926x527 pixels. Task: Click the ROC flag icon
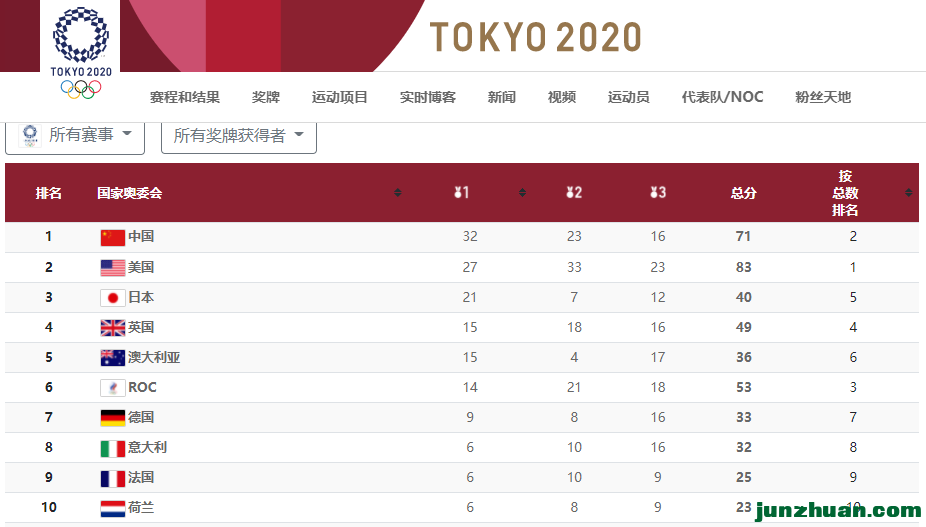[x=112, y=387]
